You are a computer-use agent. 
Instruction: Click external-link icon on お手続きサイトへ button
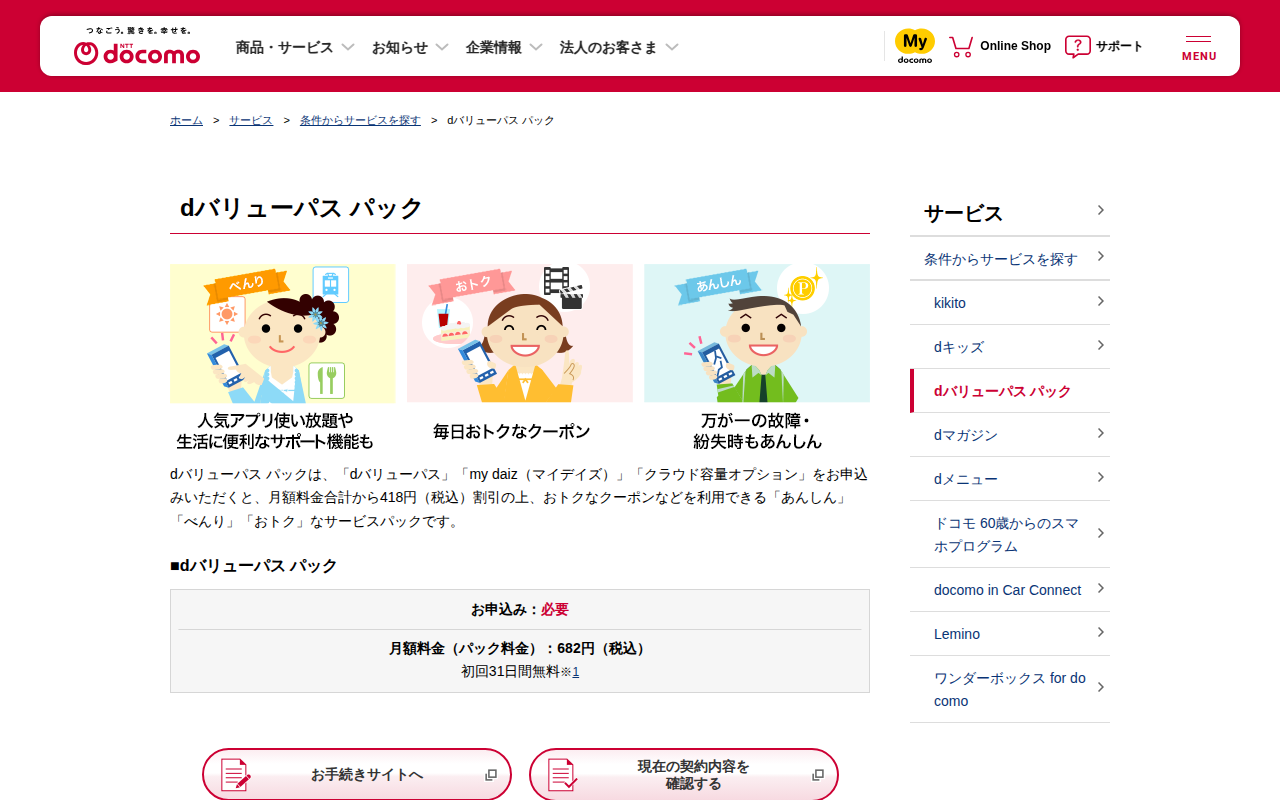click(491, 775)
